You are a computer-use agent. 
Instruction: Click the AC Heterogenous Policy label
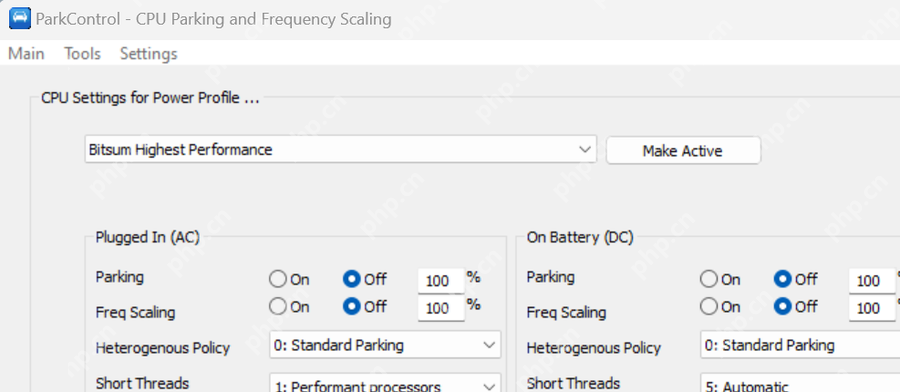click(x=162, y=348)
